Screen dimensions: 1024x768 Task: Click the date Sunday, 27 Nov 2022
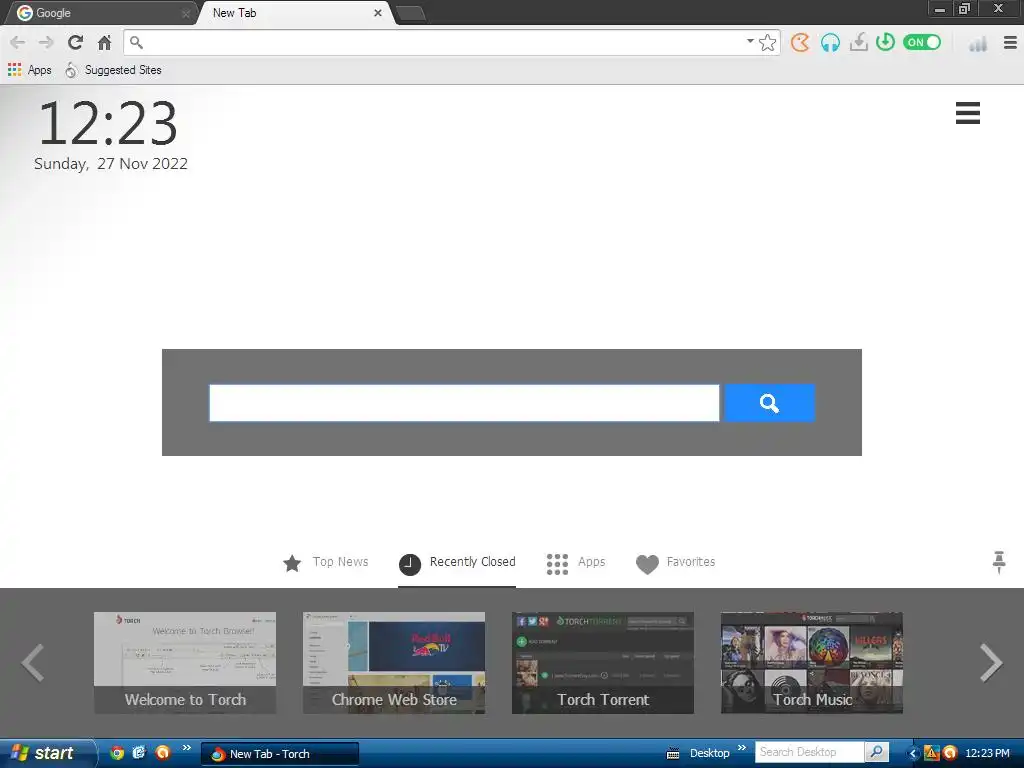pyautogui.click(x=111, y=164)
